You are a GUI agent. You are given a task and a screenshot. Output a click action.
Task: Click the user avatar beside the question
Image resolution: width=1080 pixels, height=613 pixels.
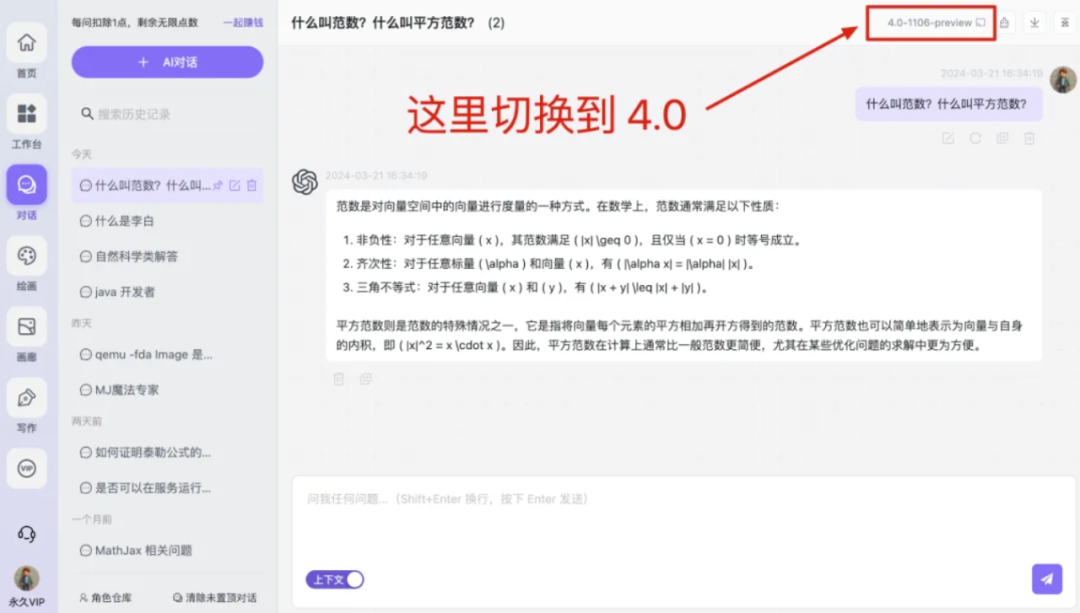click(1063, 80)
